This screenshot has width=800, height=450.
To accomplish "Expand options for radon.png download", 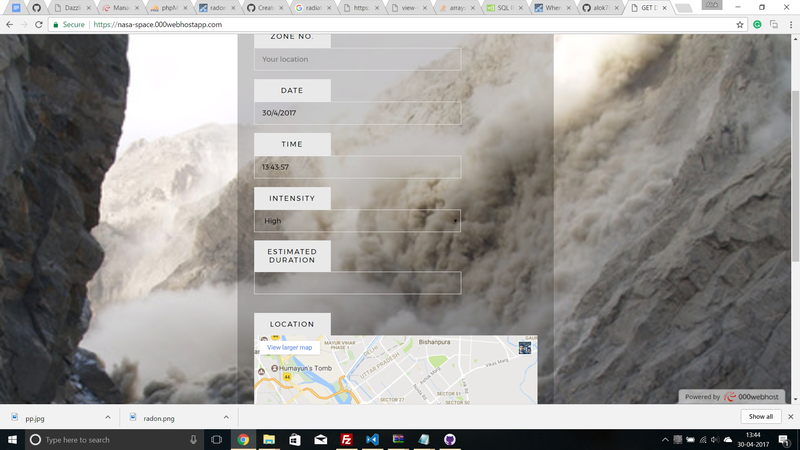I will pyautogui.click(x=225, y=416).
